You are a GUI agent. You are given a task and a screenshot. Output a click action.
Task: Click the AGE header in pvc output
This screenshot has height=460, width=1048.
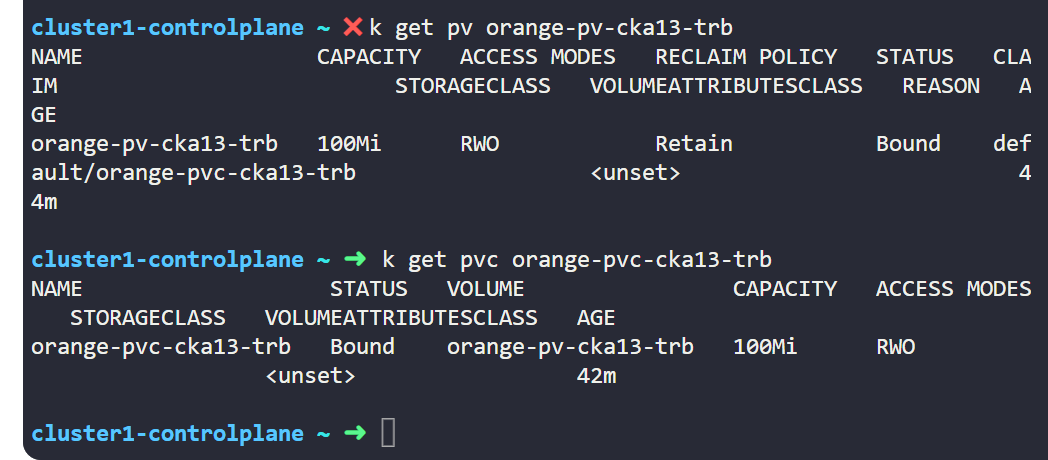[x=596, y=318]
